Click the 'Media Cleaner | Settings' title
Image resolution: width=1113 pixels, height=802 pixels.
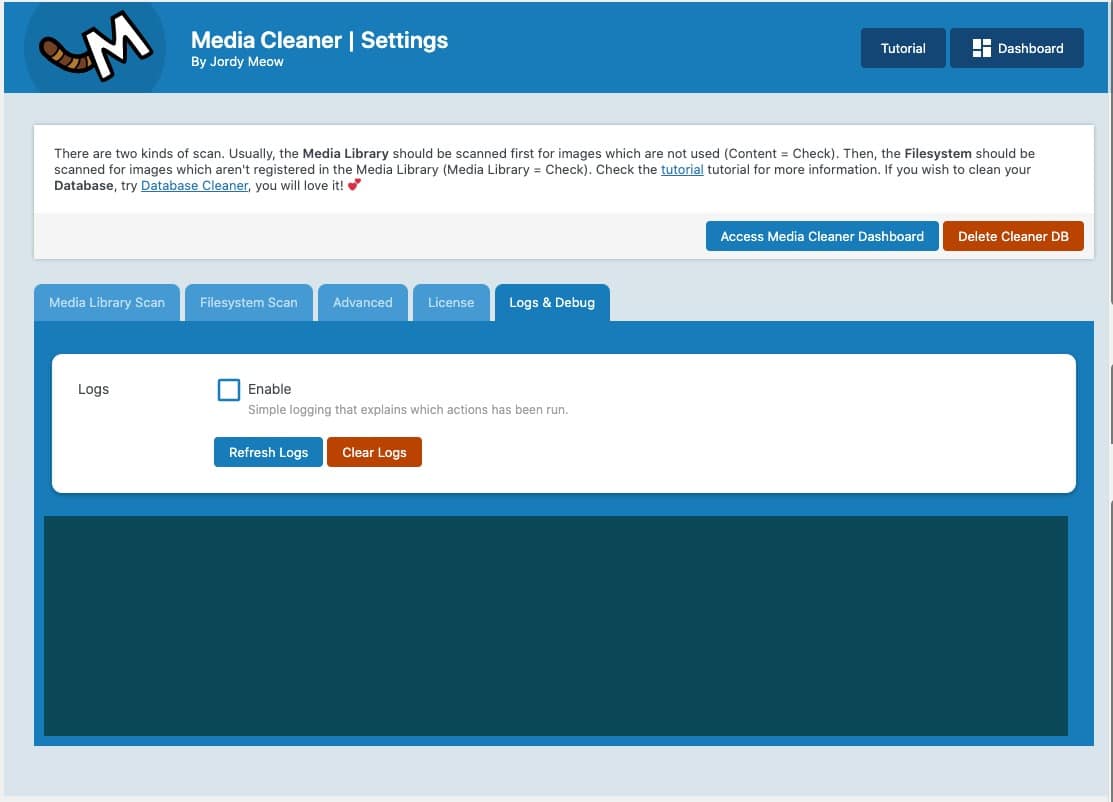pos(319,40)
